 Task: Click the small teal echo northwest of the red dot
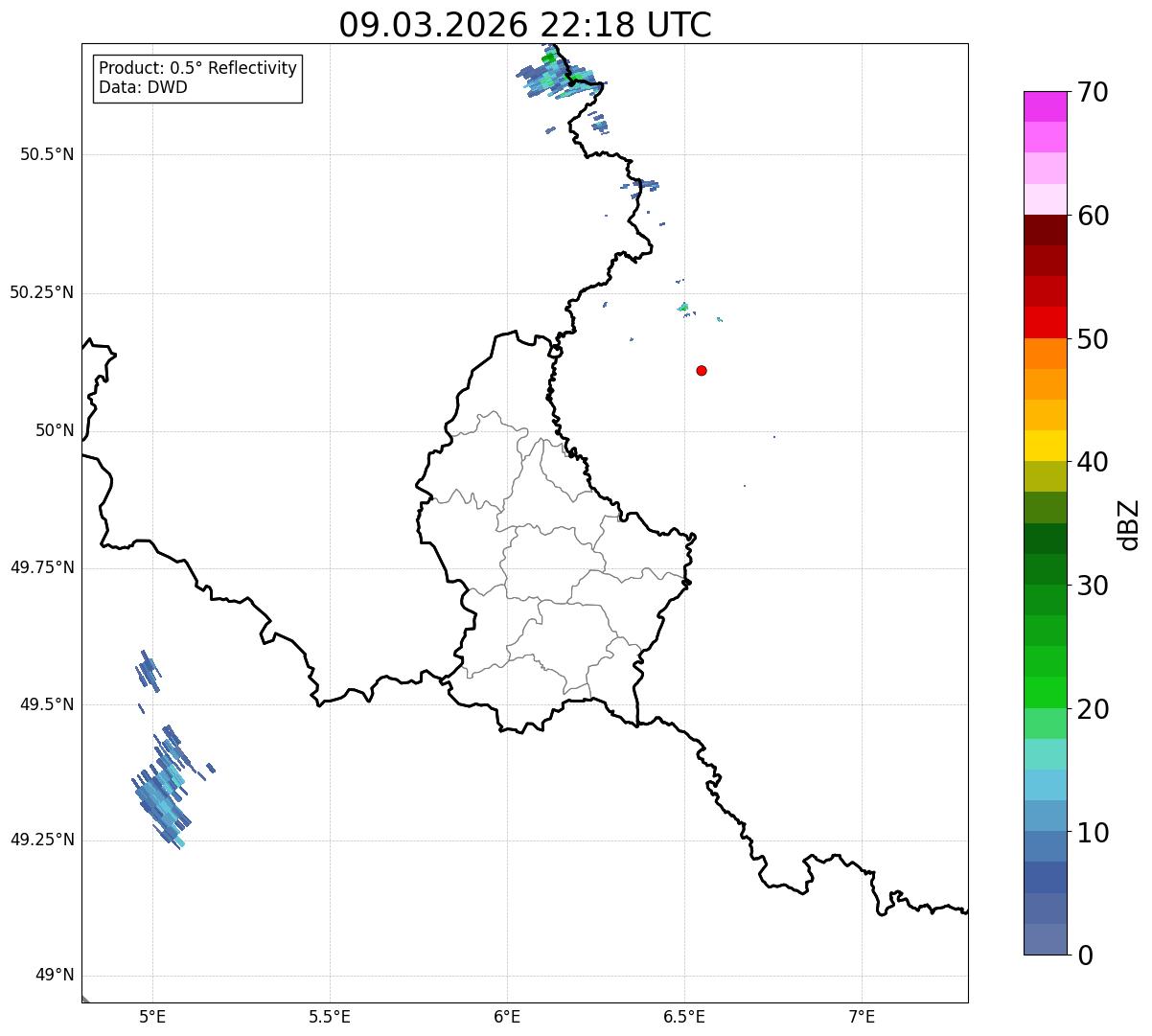pyautogui.click(x=683, y=308)
